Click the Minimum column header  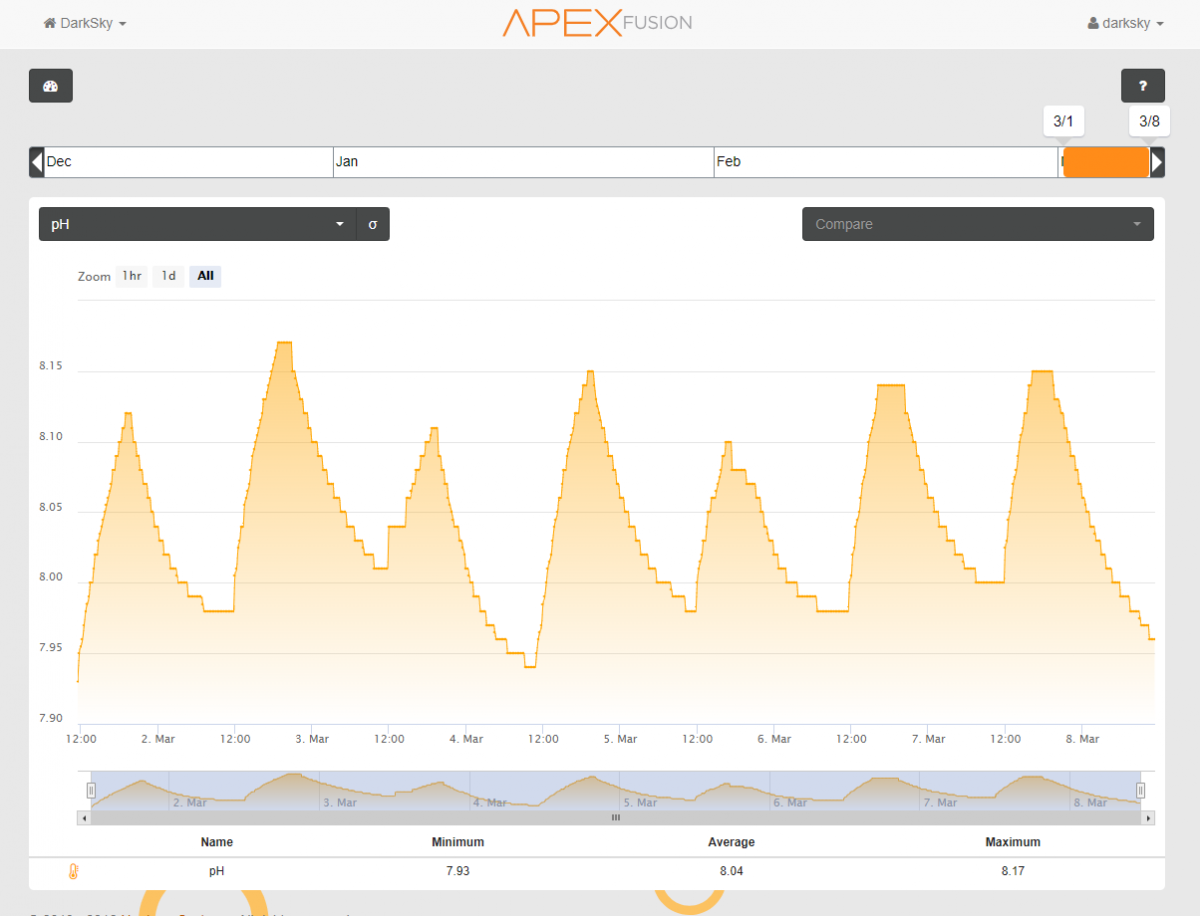458,842
